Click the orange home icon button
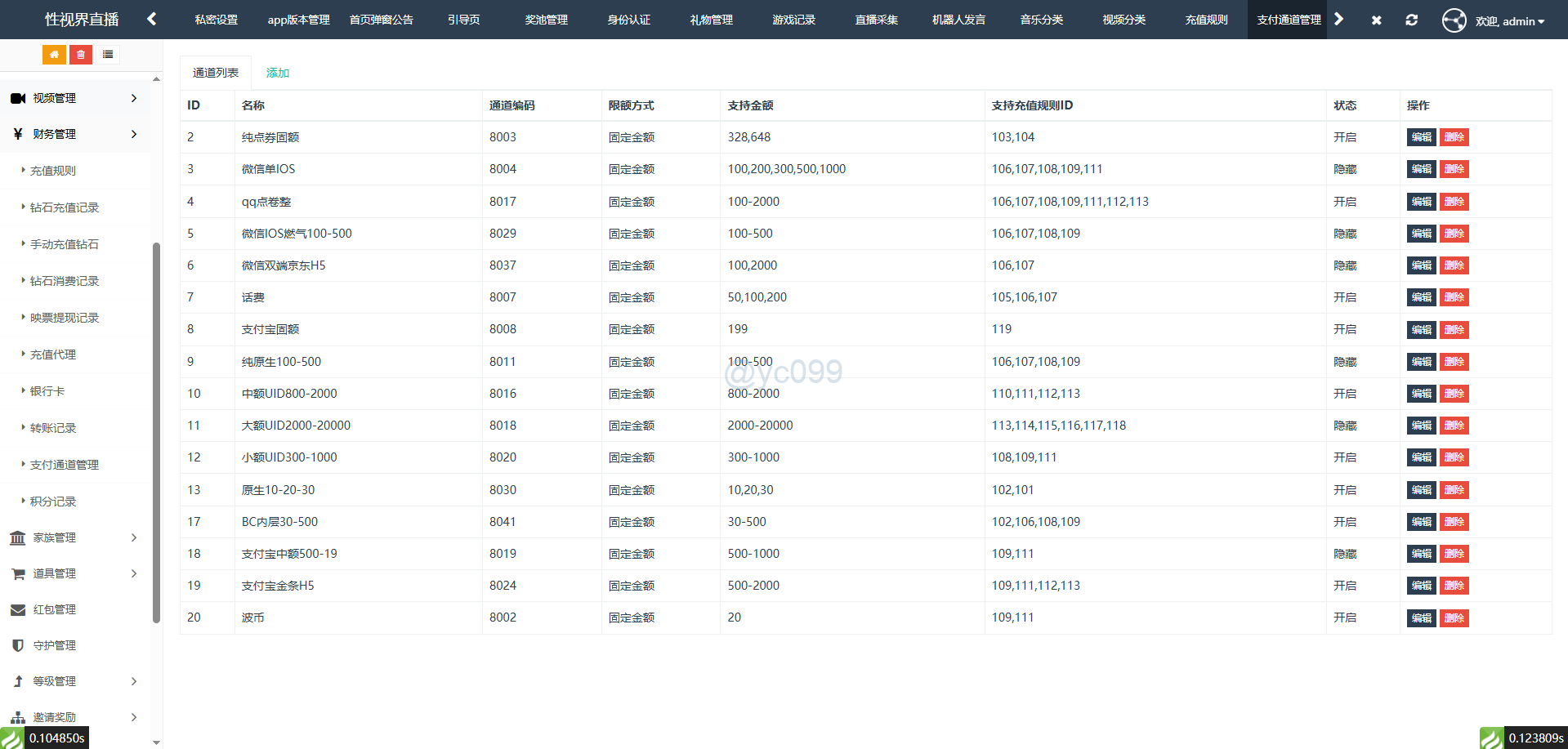Screen dimensions: 1568x749 [x=54, y=55]
